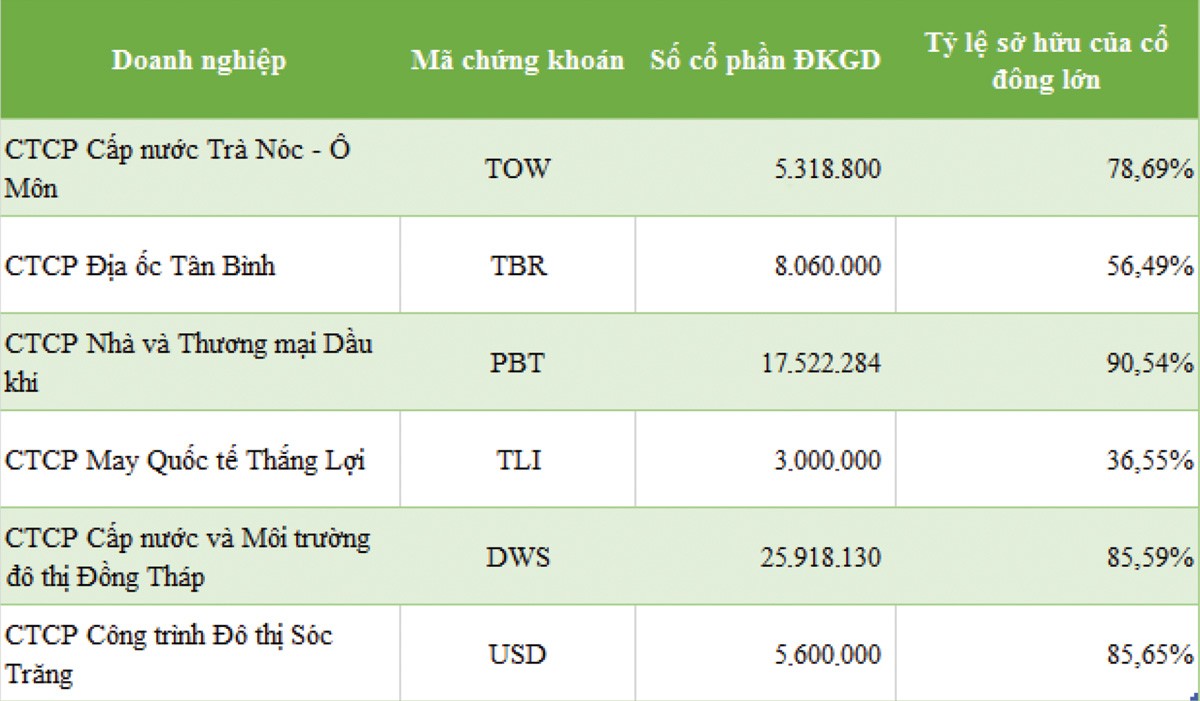Click the DWS stock code cell
Viewport: 1200px width, 701px height.
tap(517, 556)
